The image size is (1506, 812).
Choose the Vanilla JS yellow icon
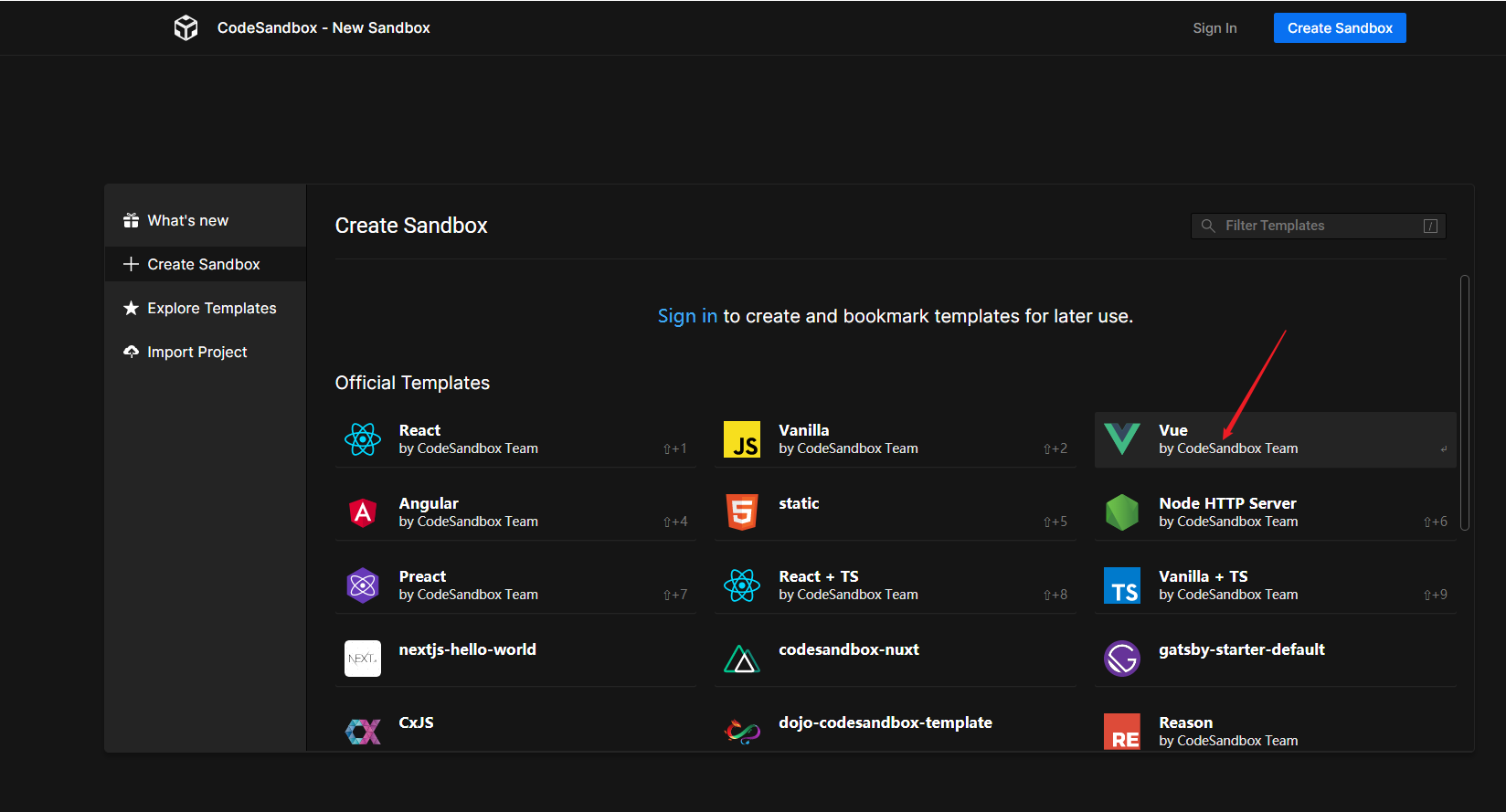pos(742,439)
